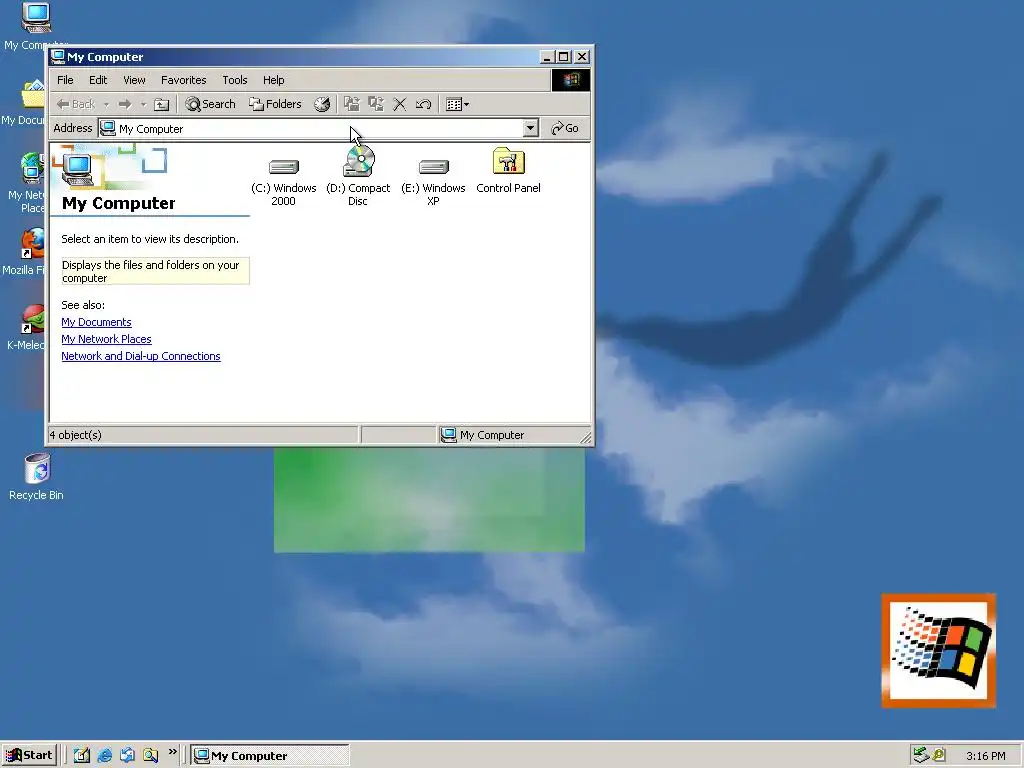
Task: Expand the Quick Launch overflow chevron
Action: 172,752
